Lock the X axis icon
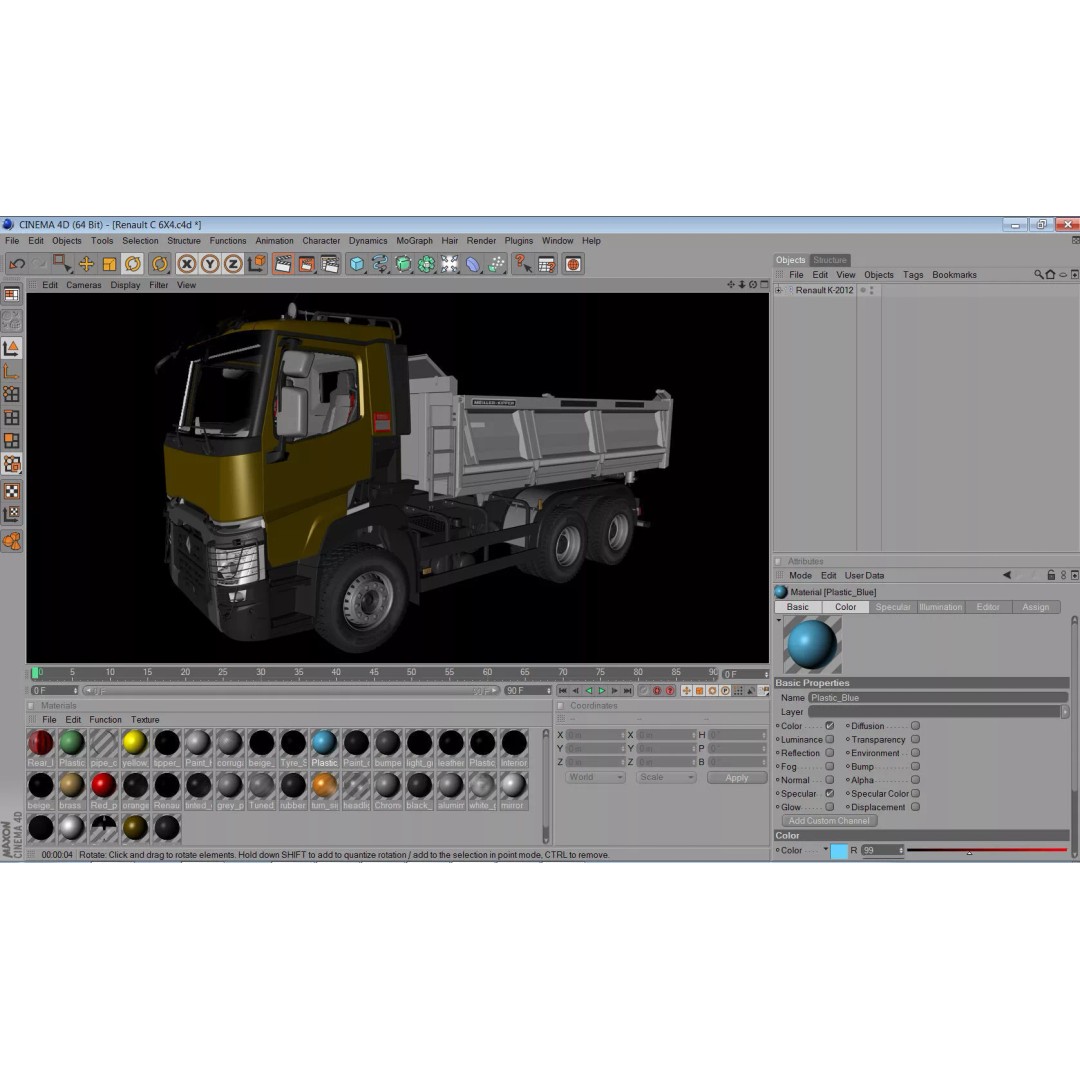1080x1080 pixels. click(186, 264)
